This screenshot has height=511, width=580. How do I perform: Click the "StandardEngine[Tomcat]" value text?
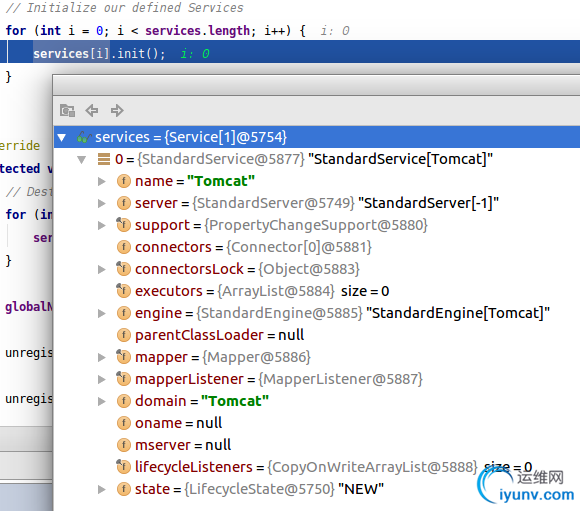(x=458, y=313)
